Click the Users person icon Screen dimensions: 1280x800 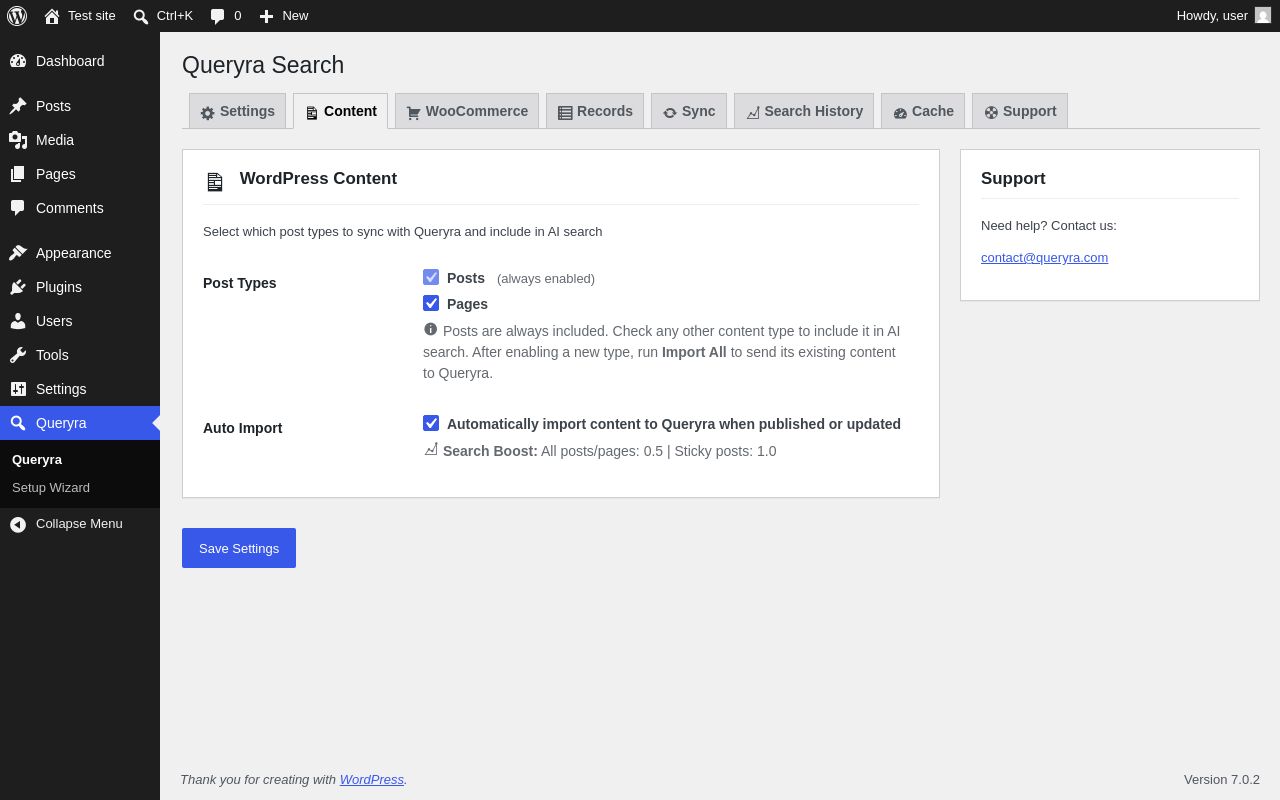(18, 321)
